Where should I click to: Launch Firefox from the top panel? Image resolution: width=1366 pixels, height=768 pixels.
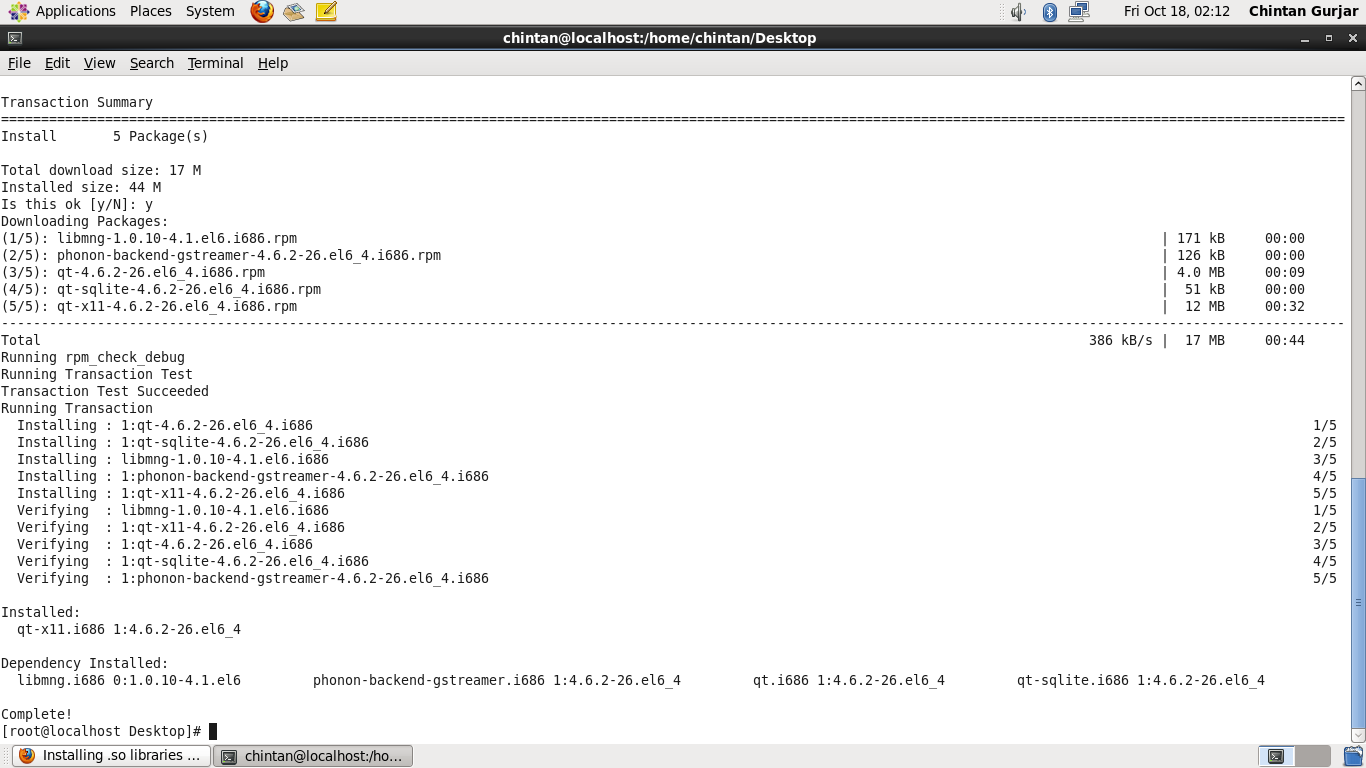[261, 11]
